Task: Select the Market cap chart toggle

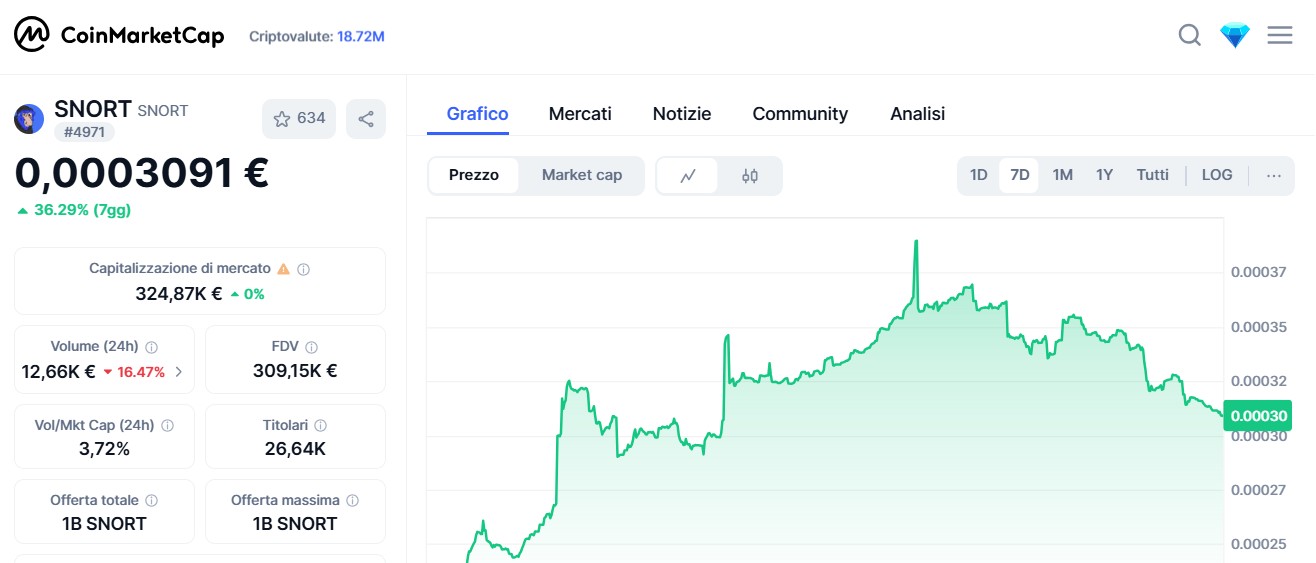Action: click(x=582, y=175)
